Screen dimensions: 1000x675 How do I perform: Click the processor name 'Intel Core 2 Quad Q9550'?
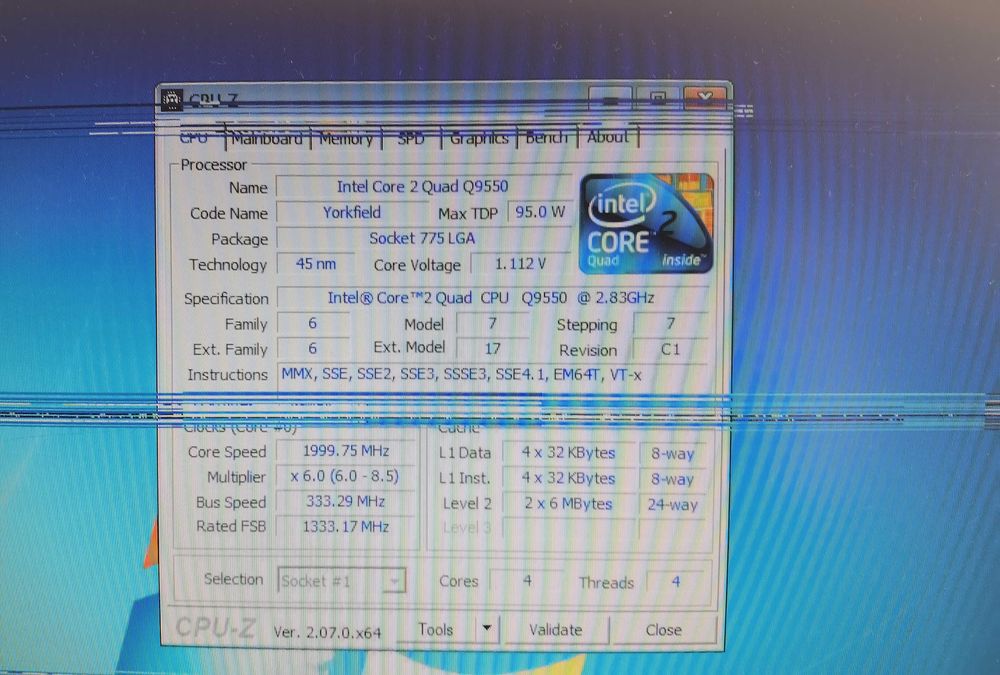422,187
